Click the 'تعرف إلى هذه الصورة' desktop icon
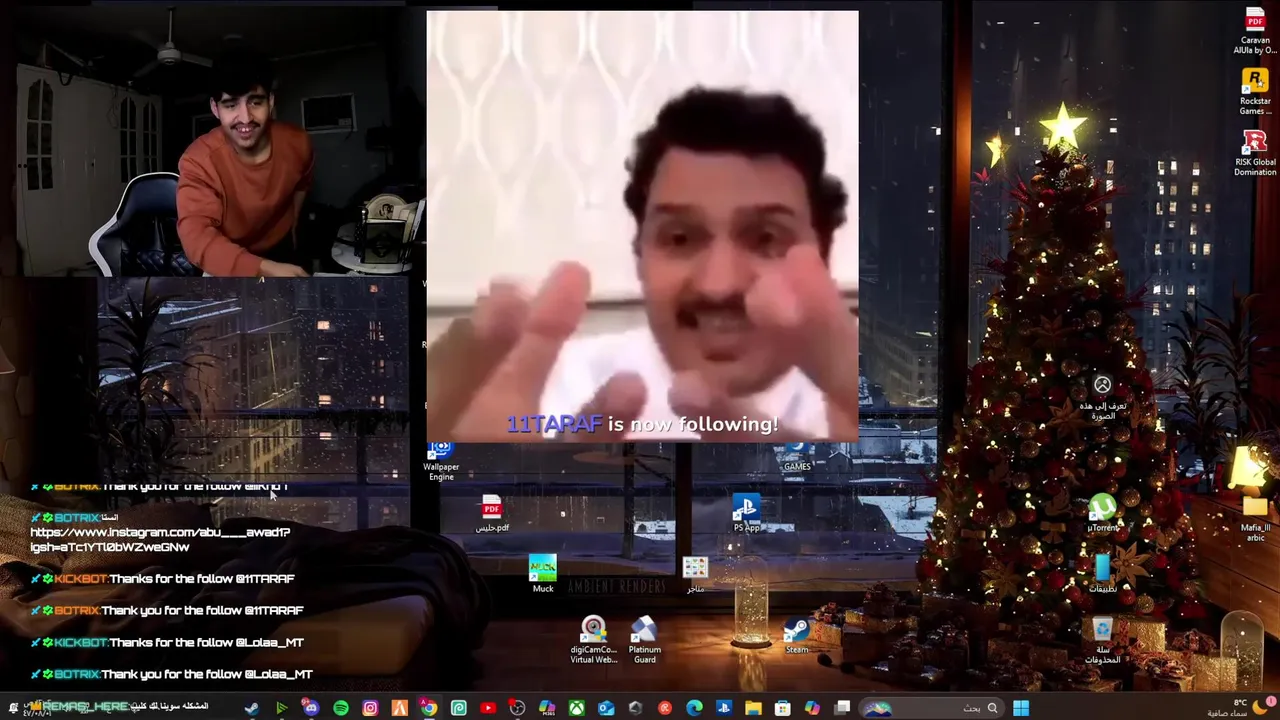The image size is (1280, 720). pyautogui.click(x=1102, y=398)
